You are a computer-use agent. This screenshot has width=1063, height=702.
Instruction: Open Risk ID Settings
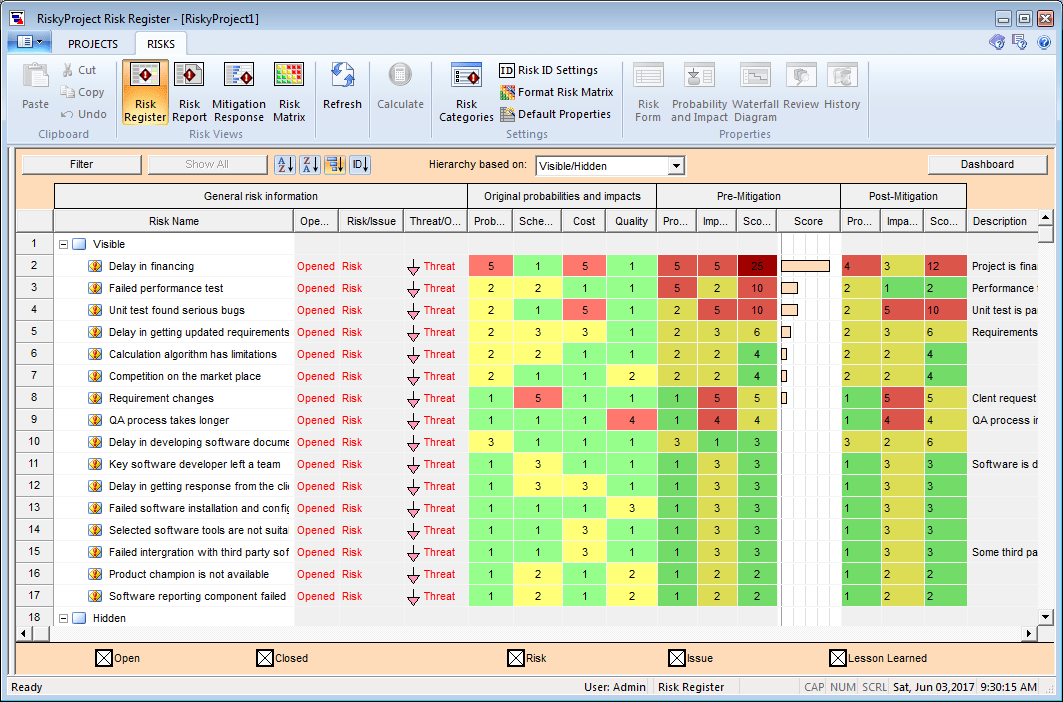(x=549, y=71)
